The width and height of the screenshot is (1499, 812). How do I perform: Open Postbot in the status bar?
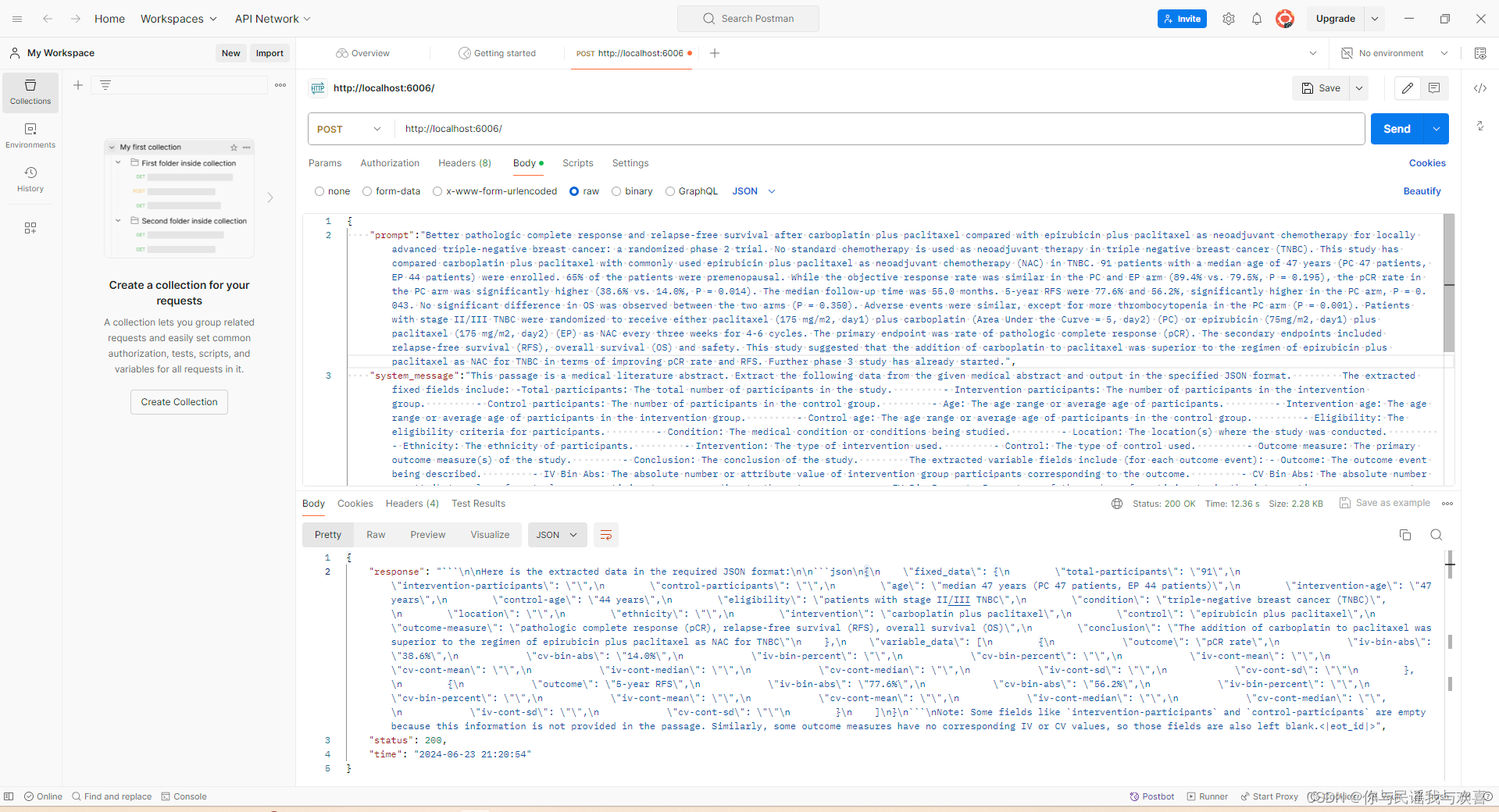[x=1152, y=796]
